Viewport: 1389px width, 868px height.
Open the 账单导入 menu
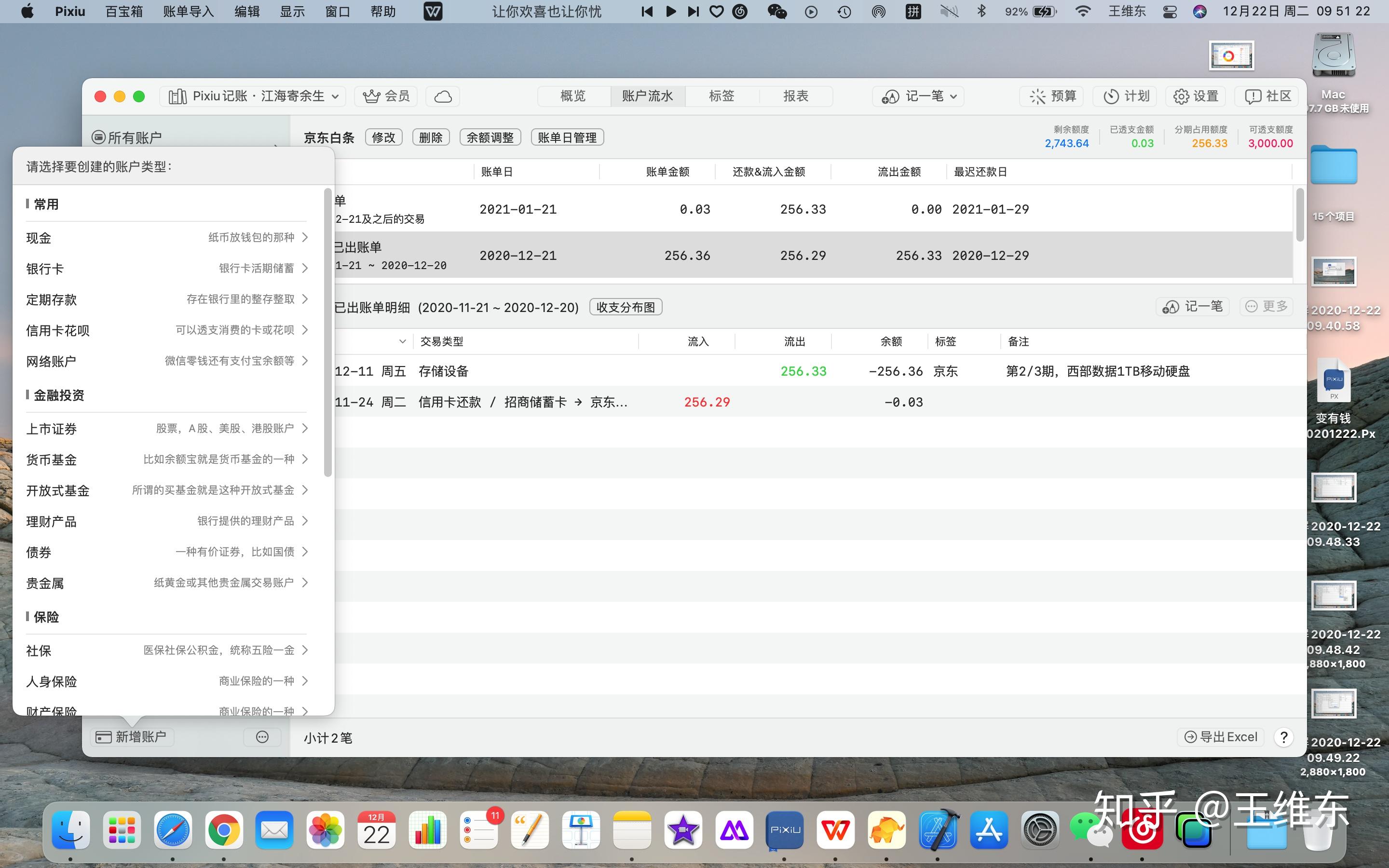(188, 12)
